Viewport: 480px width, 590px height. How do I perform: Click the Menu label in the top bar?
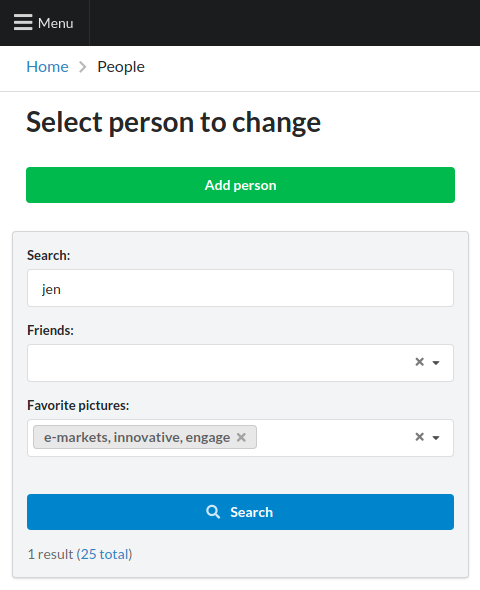pyautogui.click(x=56, y=23)
